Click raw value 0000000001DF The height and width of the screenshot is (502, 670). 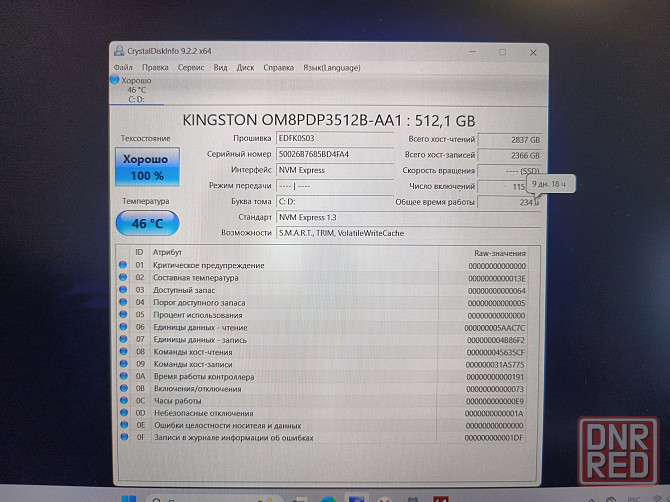(494, 438)
